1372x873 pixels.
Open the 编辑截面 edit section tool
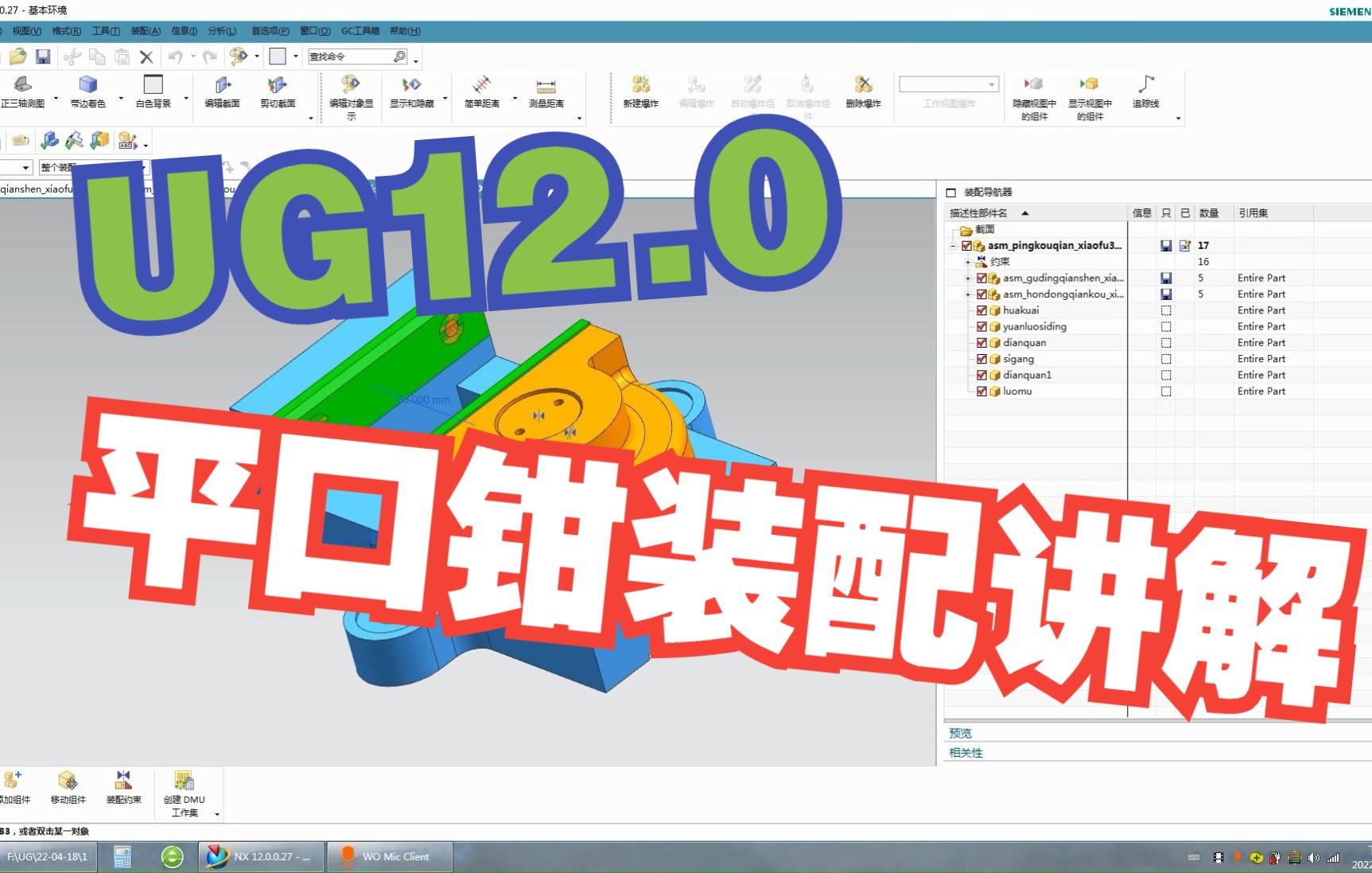(223, 92)
